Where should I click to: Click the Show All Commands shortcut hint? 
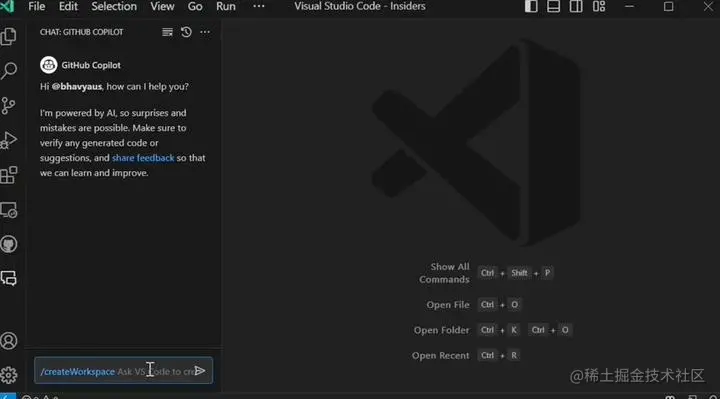[485, 273]
